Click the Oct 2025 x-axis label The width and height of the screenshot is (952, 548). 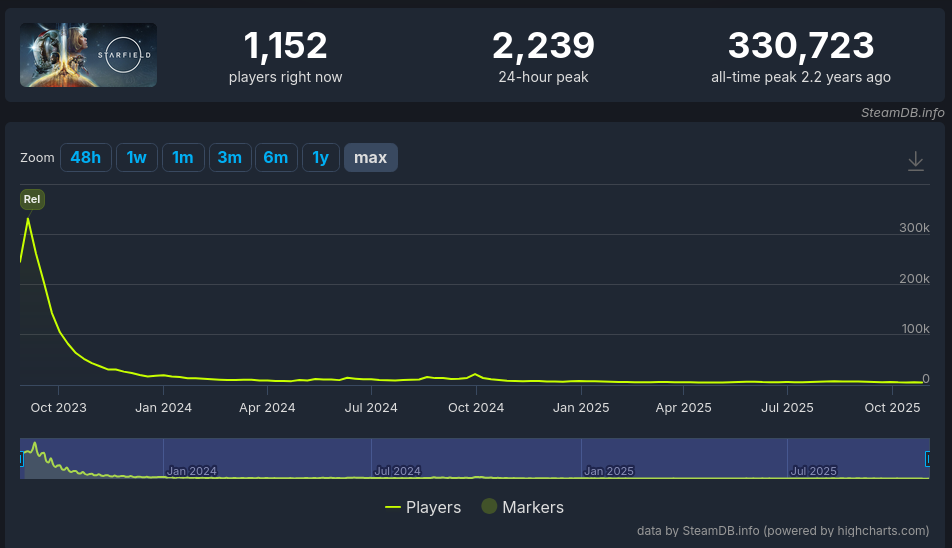point(892,408)
